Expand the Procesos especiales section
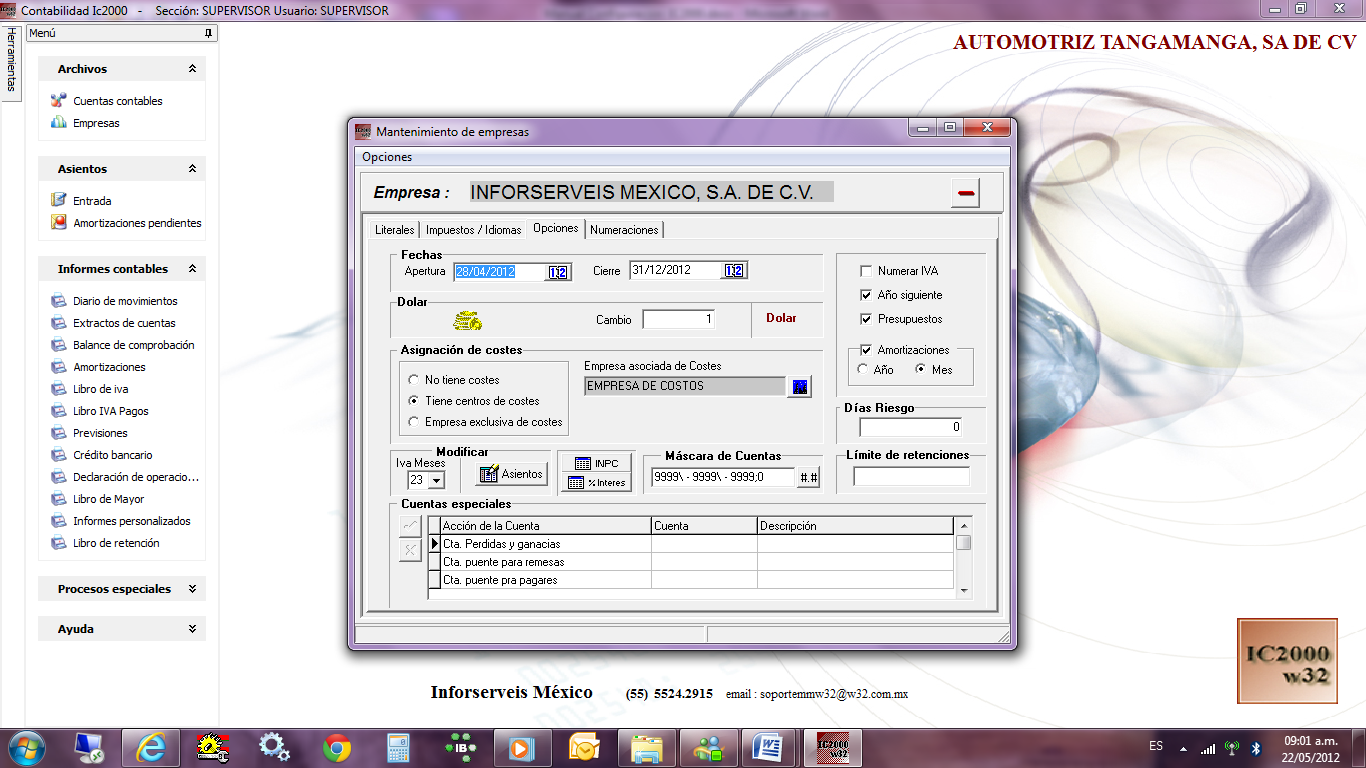Image resolution: width=1366 pixels, height=768 pixels. point(192,589)
